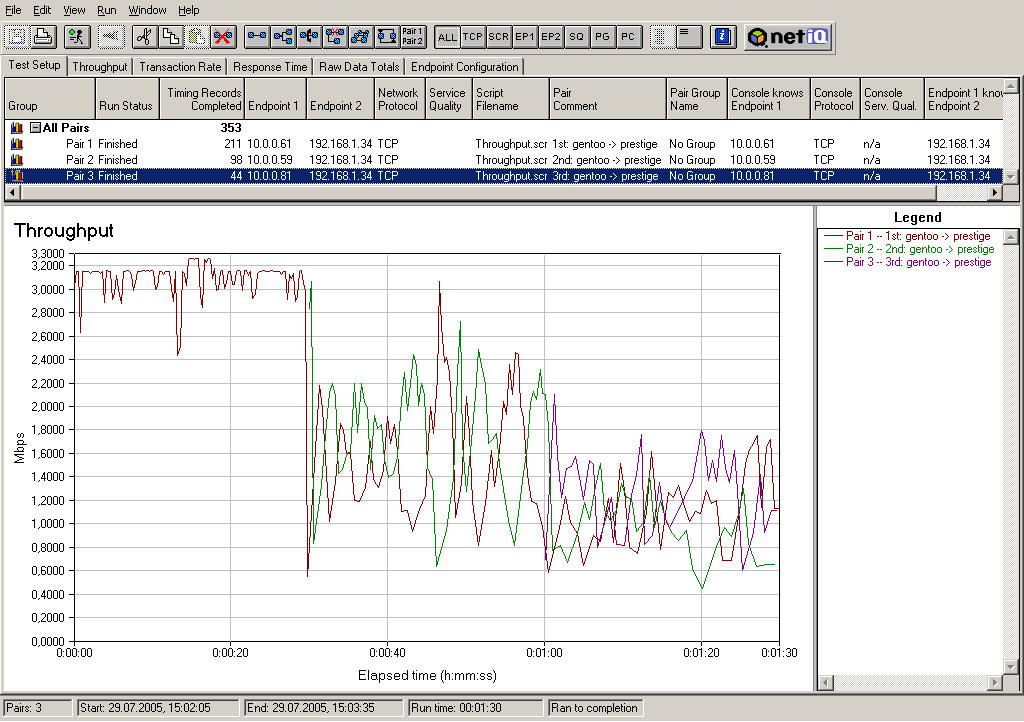The width and height of the screenshot is (1024, 722).
Task: Toggle the EP1 grouping button
Action: click(525, 37)
